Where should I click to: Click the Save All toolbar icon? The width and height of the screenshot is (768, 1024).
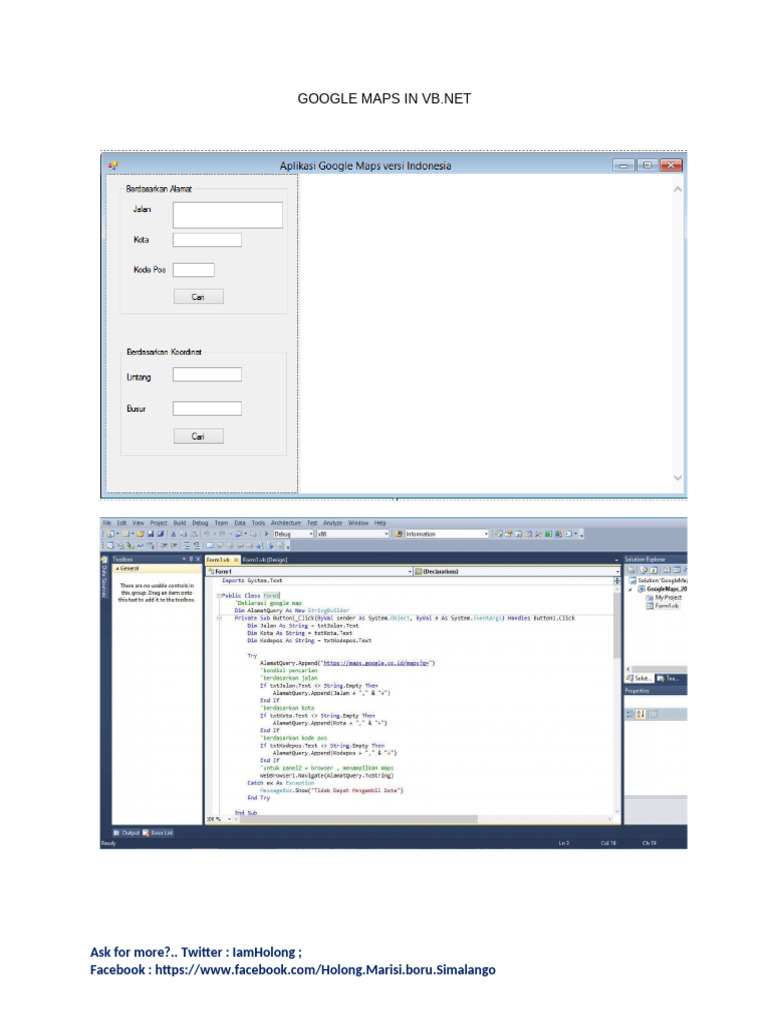pos(160,534)
